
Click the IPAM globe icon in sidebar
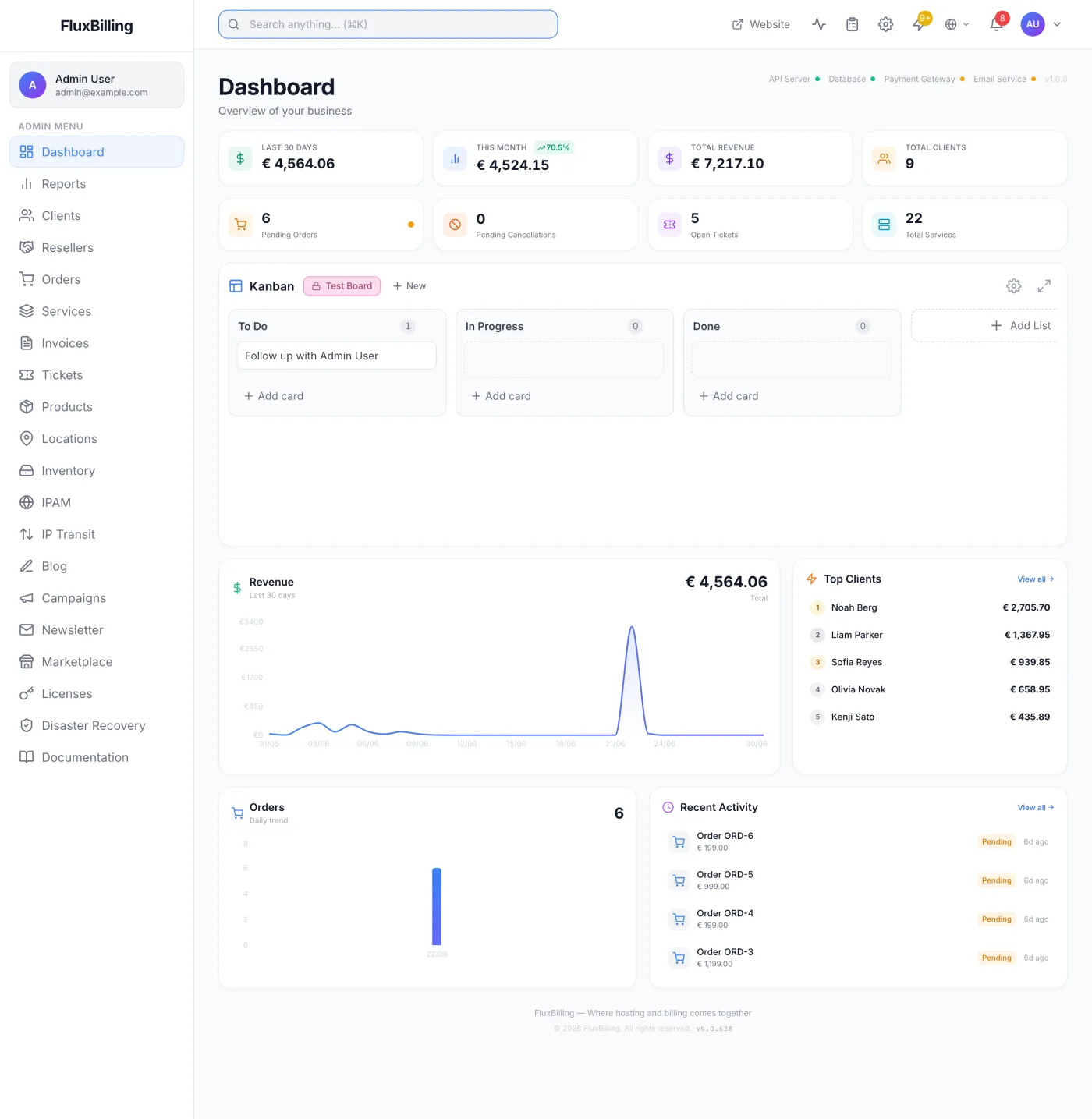27,502
